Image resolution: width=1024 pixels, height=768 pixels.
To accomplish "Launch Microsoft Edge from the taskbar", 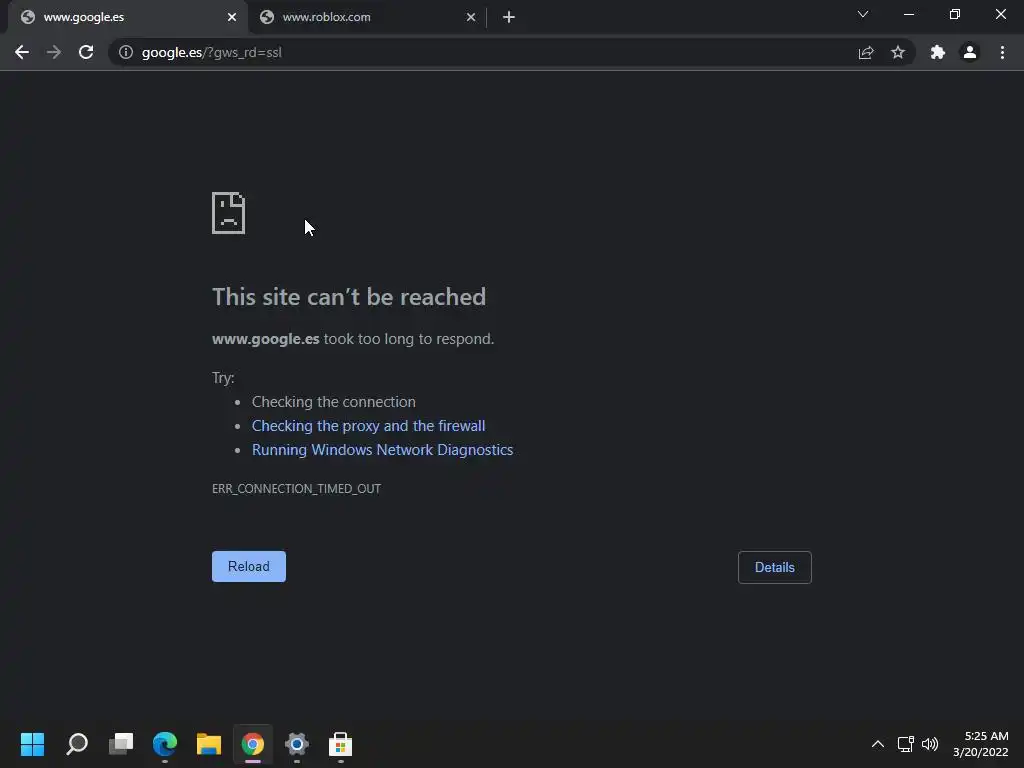I will pyautogui.click(x=165, y=744).
